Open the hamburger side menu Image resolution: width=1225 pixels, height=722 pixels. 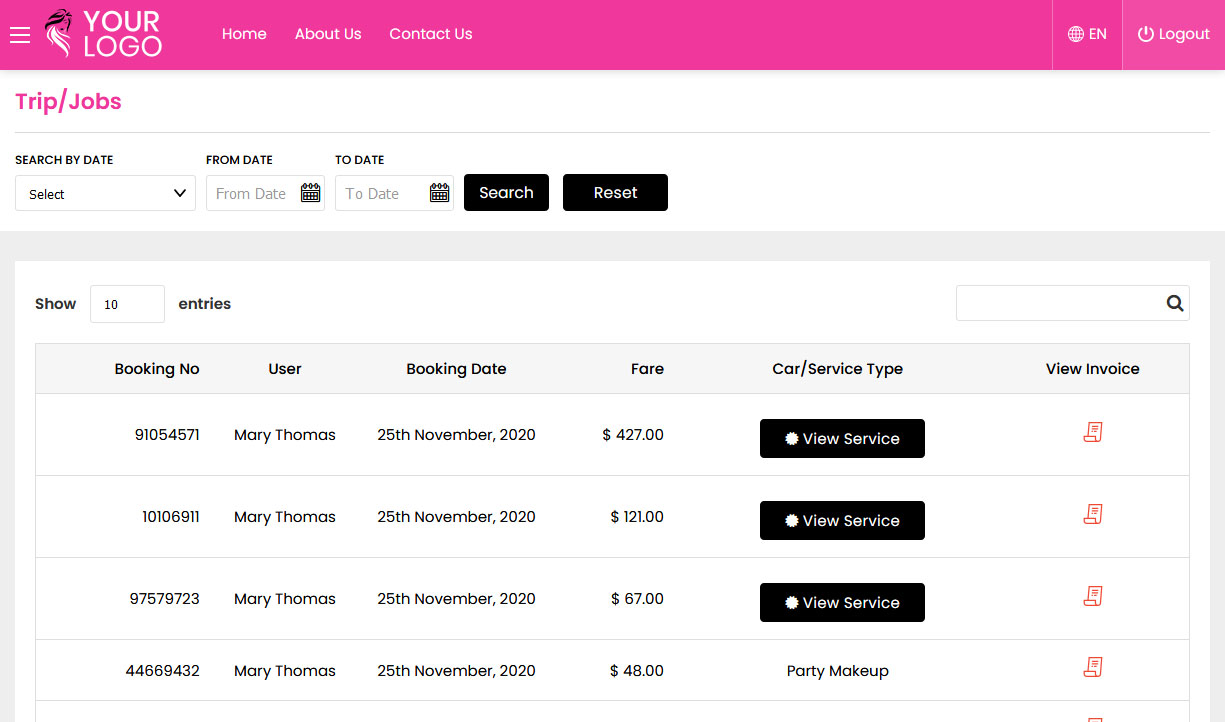20,35
